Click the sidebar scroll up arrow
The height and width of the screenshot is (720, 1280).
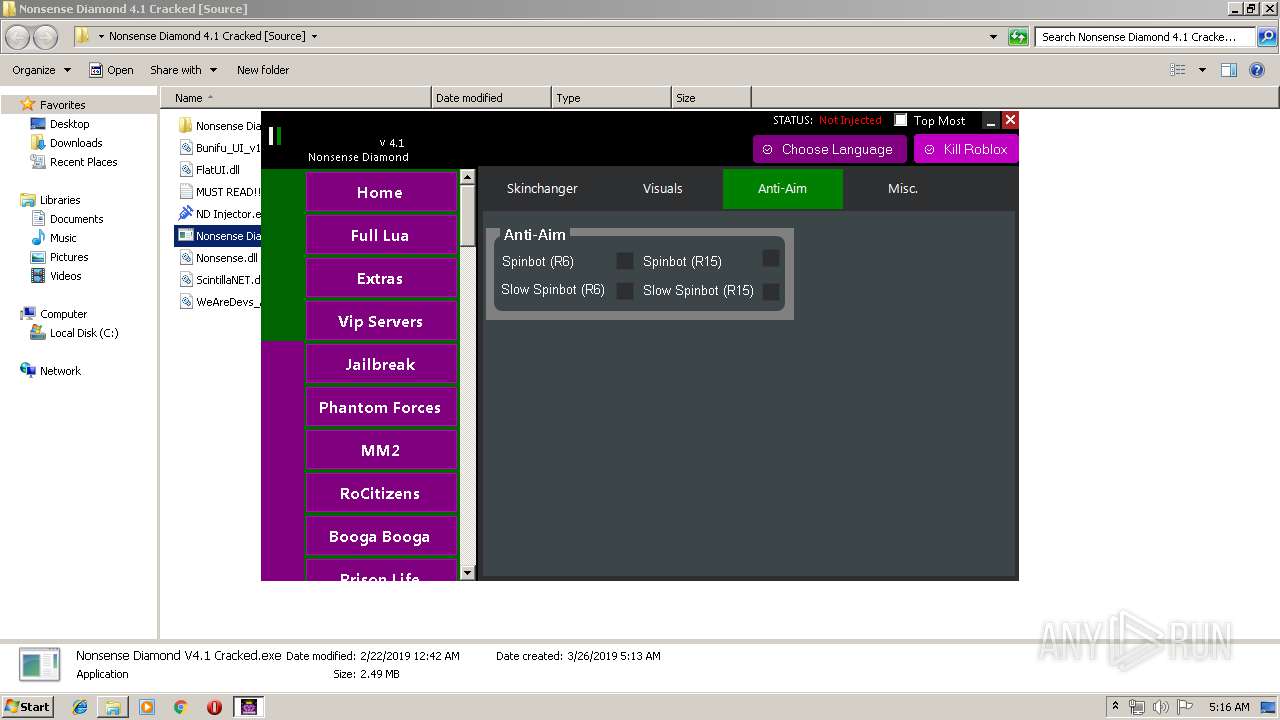tap(467, 177)
